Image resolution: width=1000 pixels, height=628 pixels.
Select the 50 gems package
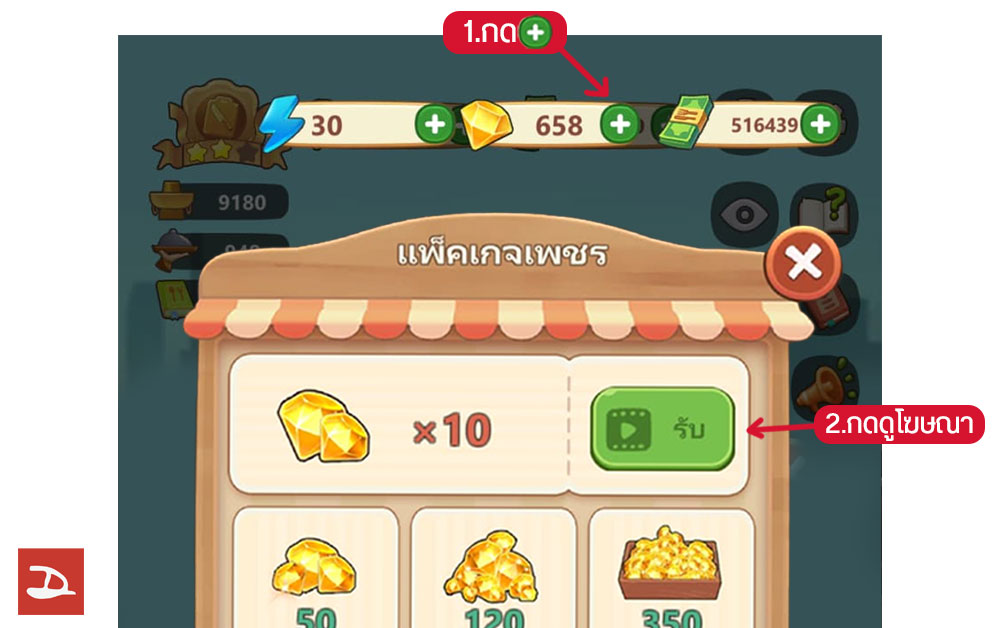(x=316, y=569)
